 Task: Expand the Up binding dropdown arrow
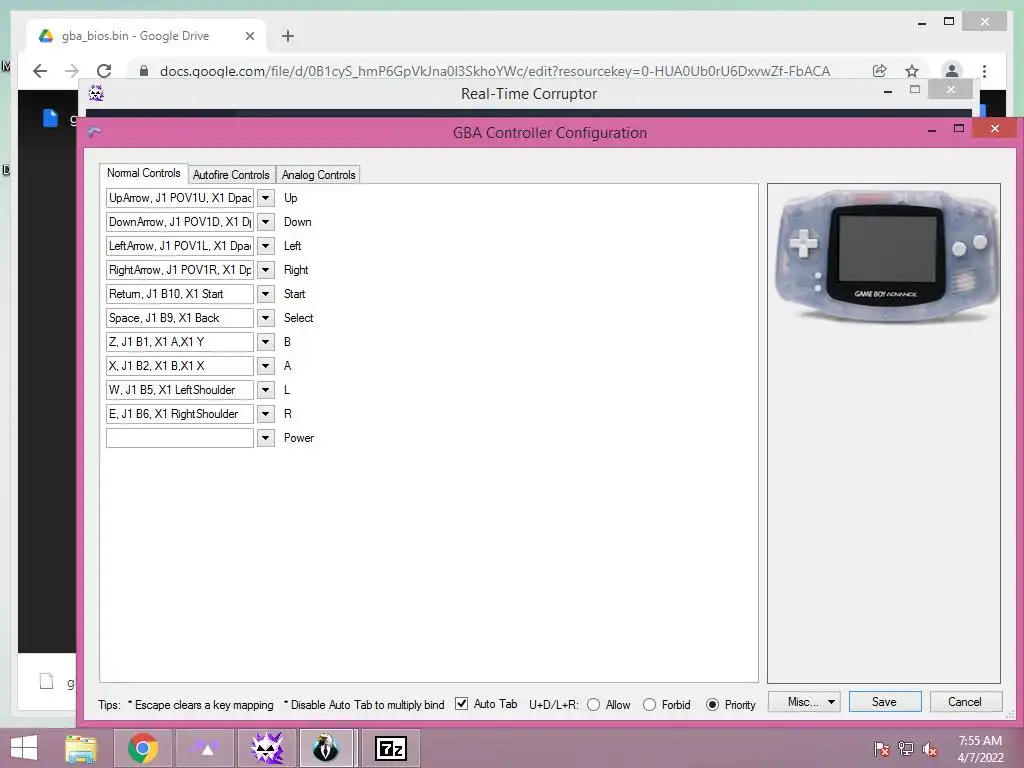(265, 198)
